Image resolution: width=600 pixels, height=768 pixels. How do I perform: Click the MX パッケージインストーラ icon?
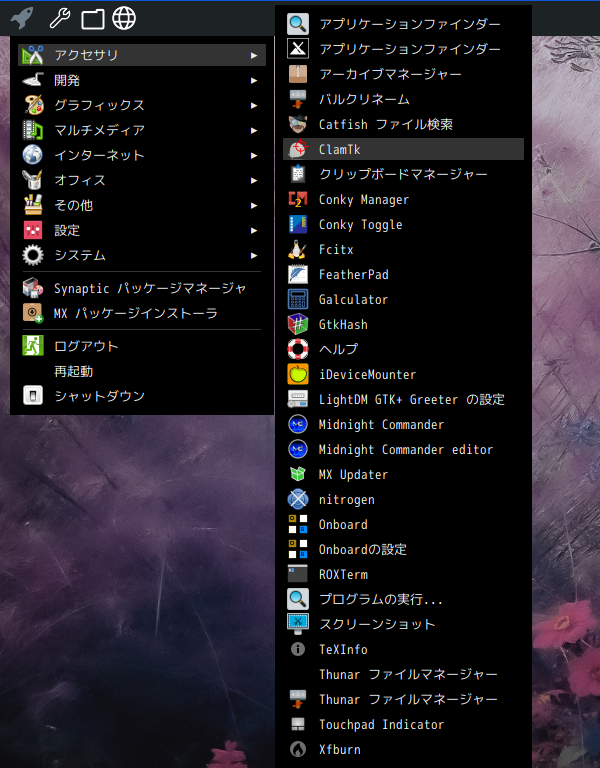click(x=33, y=313)
